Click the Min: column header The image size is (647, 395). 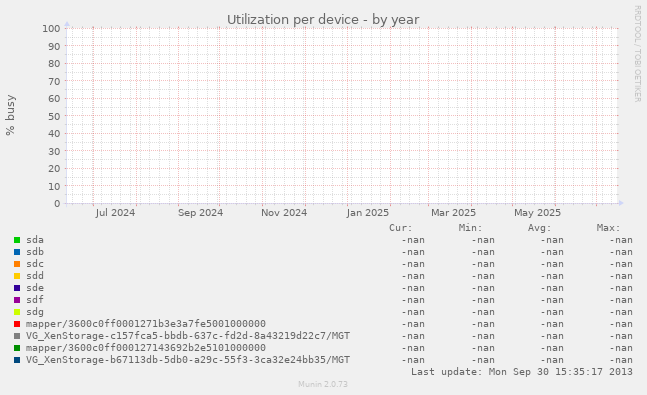point(470,228)
